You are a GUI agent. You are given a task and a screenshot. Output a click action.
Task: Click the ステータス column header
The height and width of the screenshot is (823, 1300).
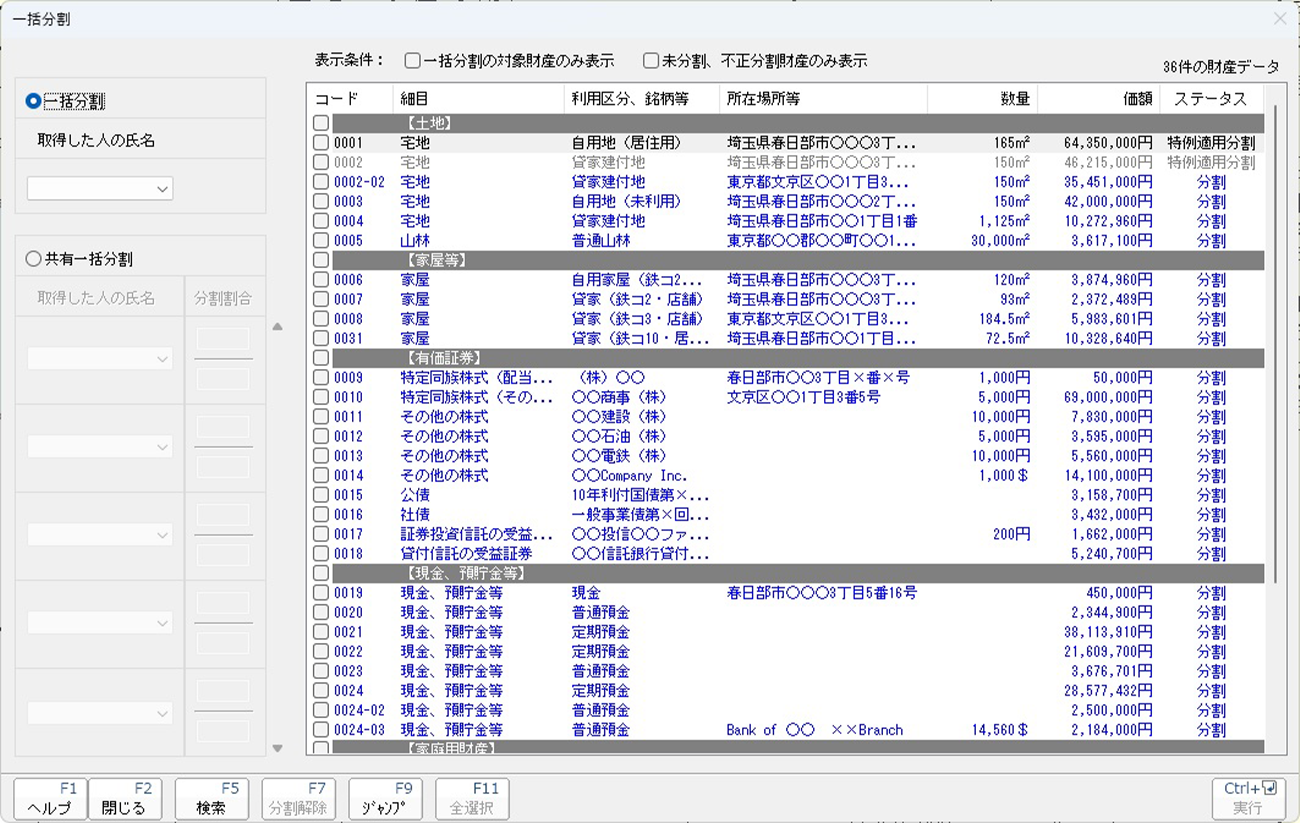tap(1210, 99)
